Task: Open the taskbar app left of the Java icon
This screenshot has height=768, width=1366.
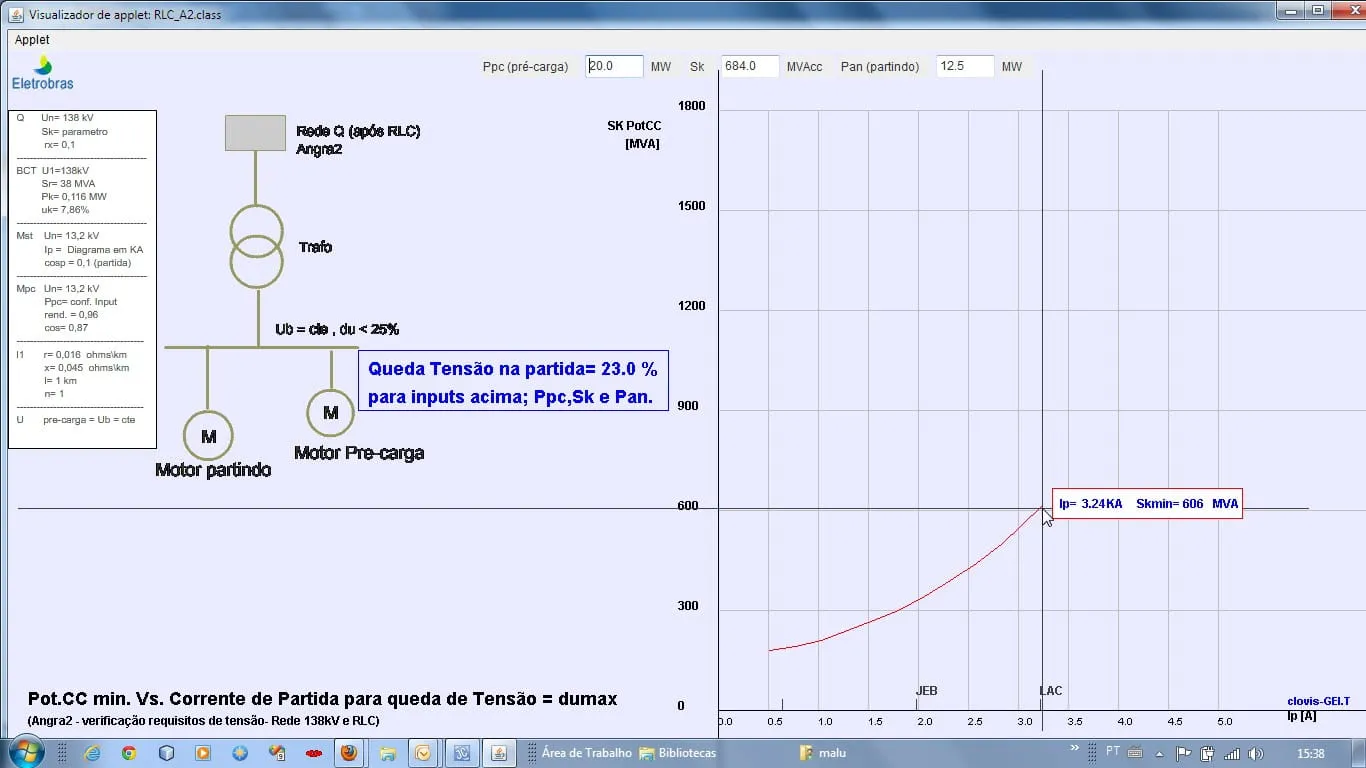Action: point(462,753)
